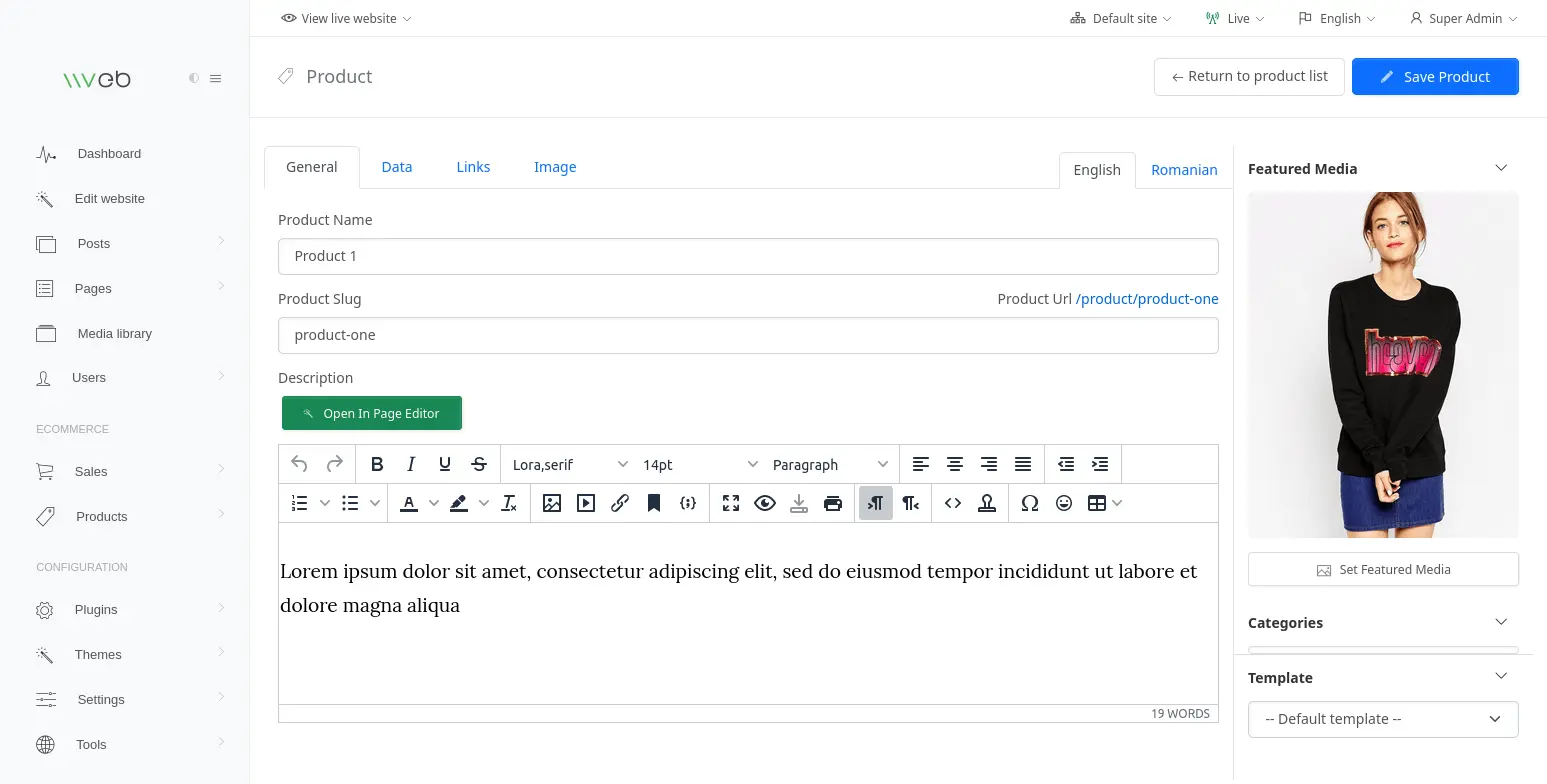Toggle fullscreen mode for the editor
Screen dimensions: 1547x784
[730, 503]
